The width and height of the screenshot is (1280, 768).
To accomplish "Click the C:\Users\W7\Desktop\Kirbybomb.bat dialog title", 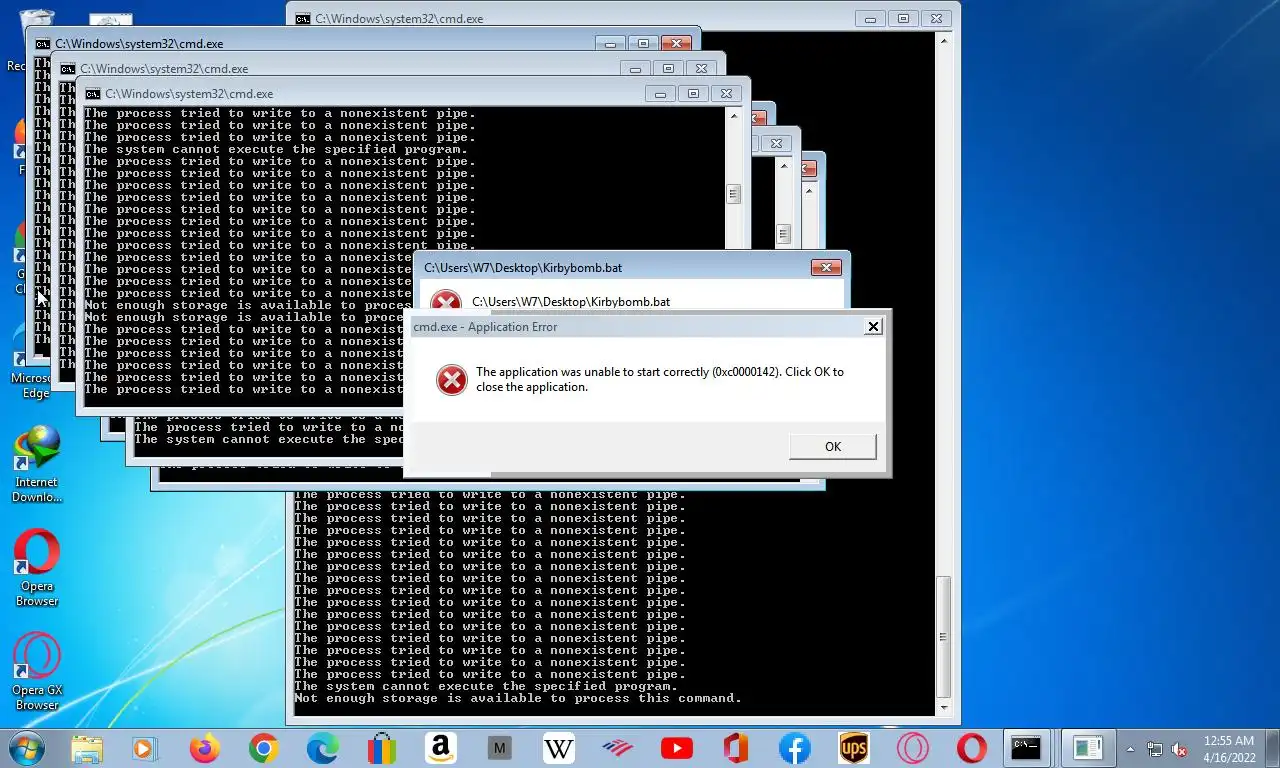I will point(523,267).
